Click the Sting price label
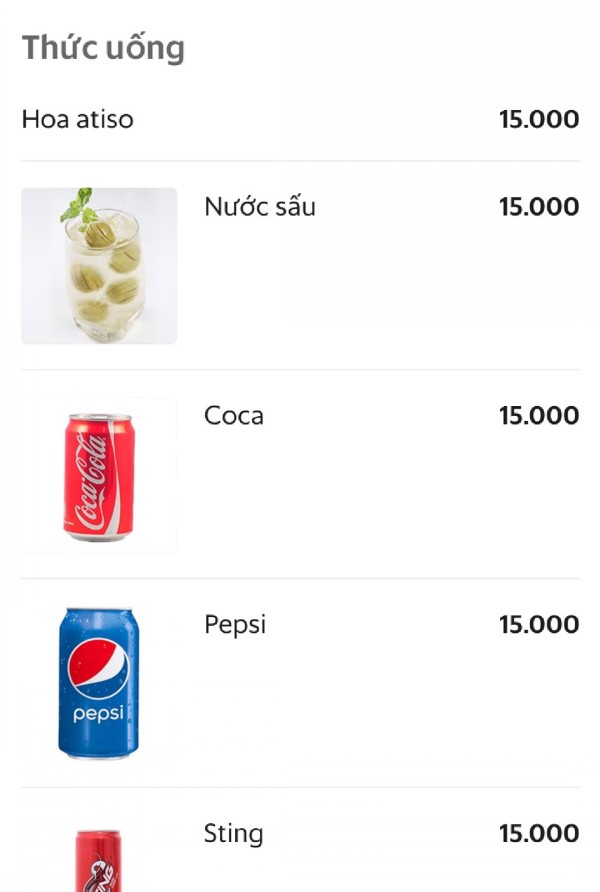 pos(538,833)
